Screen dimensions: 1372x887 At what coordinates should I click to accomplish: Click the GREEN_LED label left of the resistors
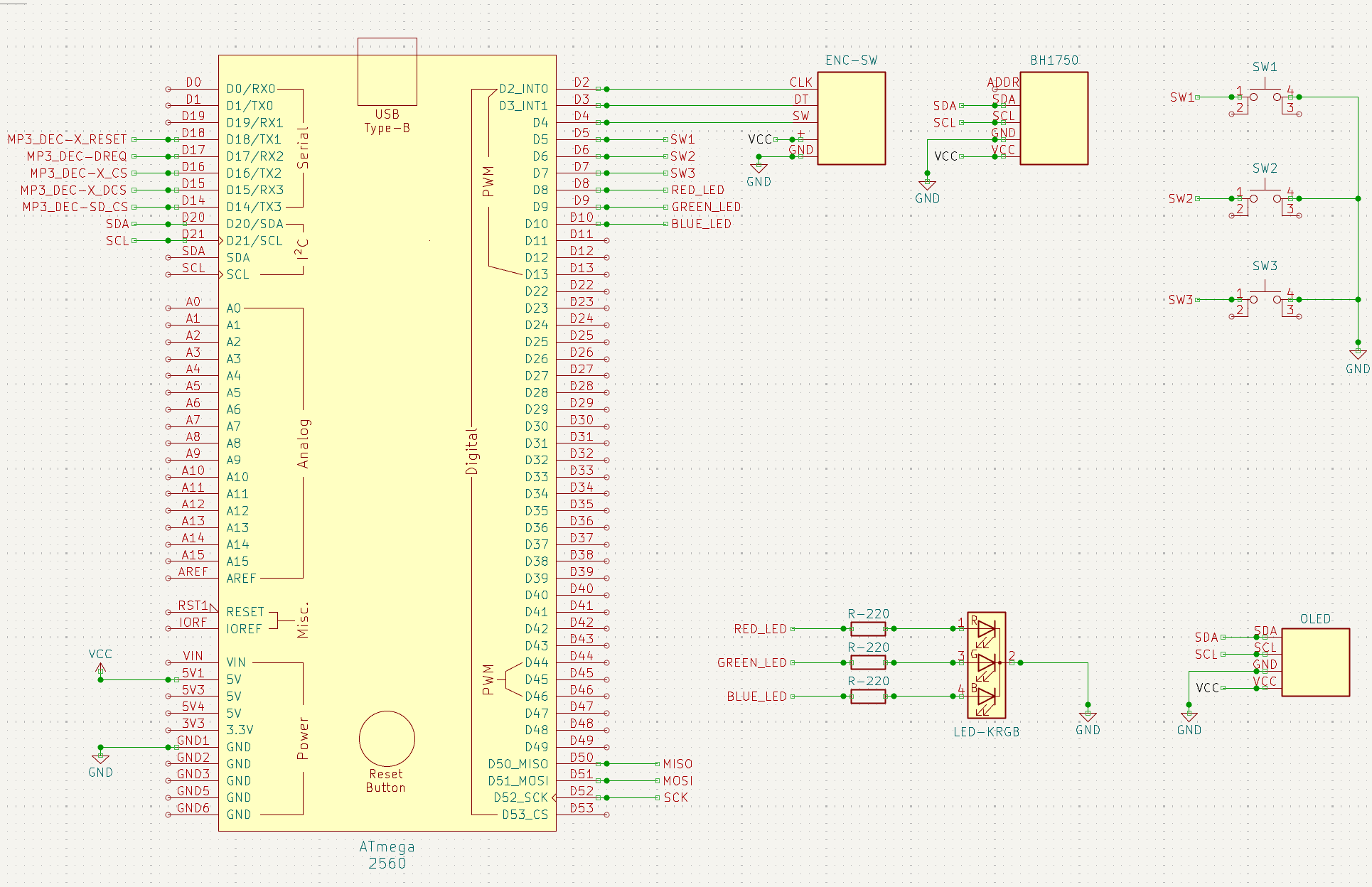click(752, 662)
